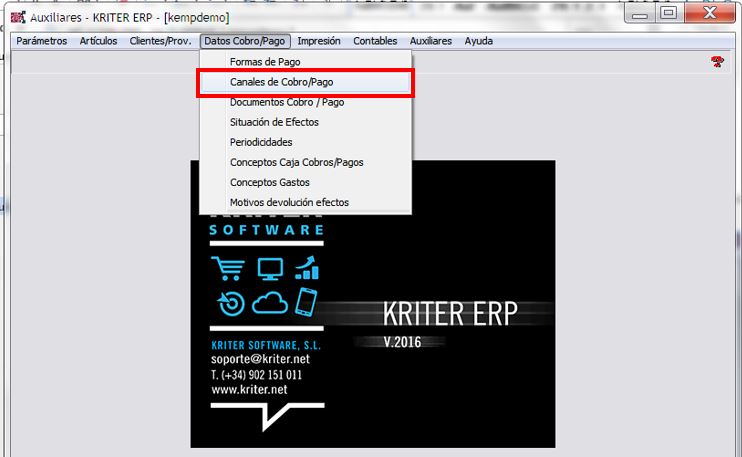Click the KRITER ERP splash title
742x457 pixels.
pos(450,314)
